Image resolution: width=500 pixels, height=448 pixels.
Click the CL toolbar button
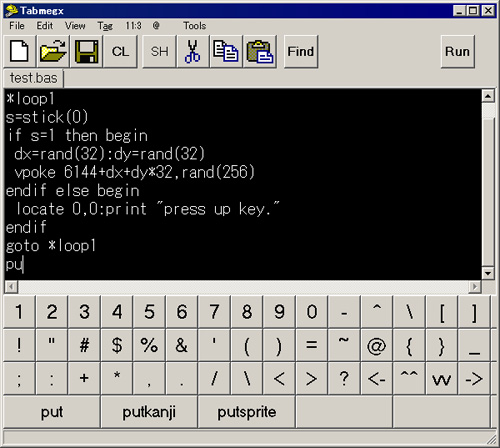click(x=120, y=52)
